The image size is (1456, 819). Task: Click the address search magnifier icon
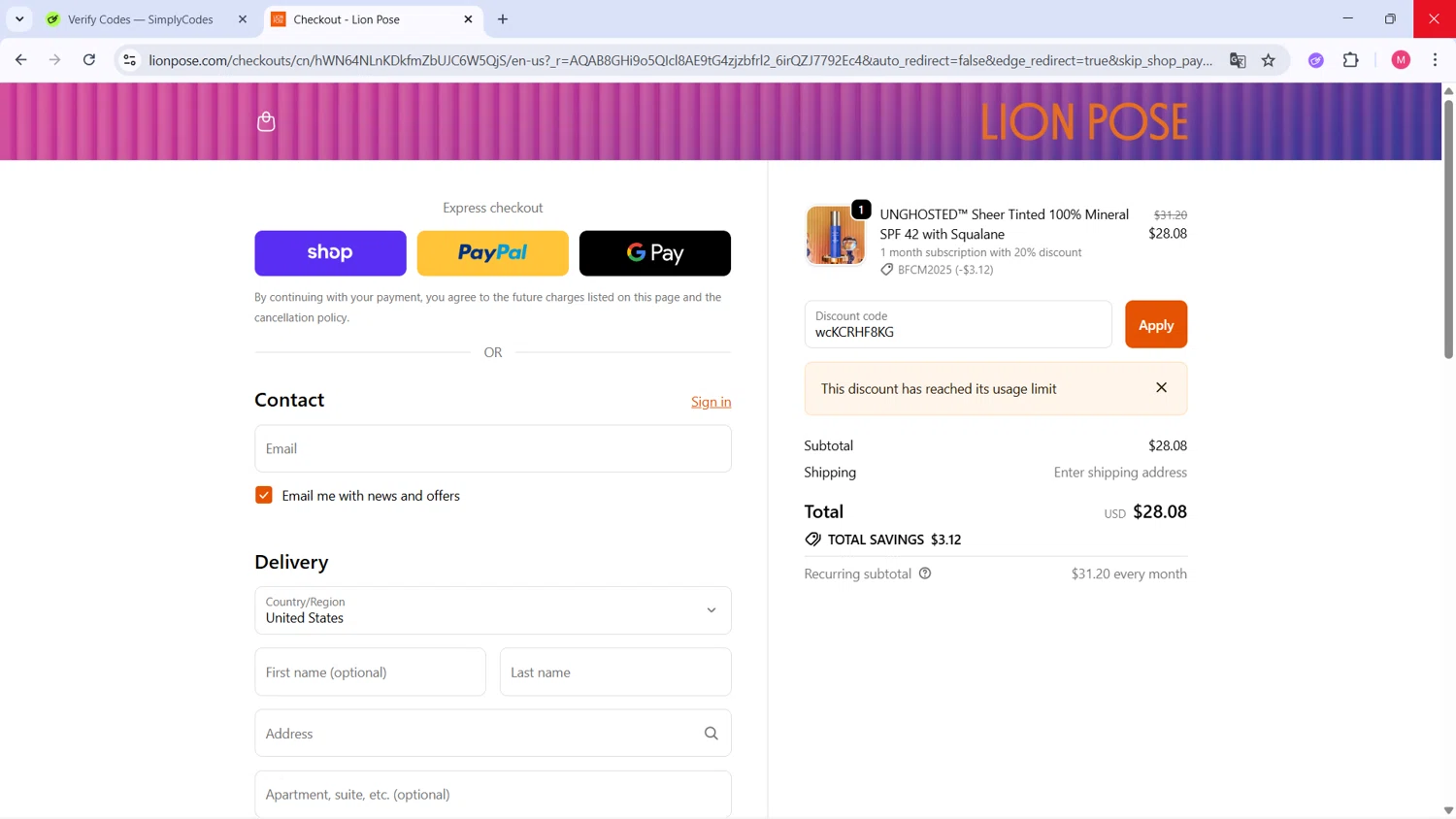(711, 734)
